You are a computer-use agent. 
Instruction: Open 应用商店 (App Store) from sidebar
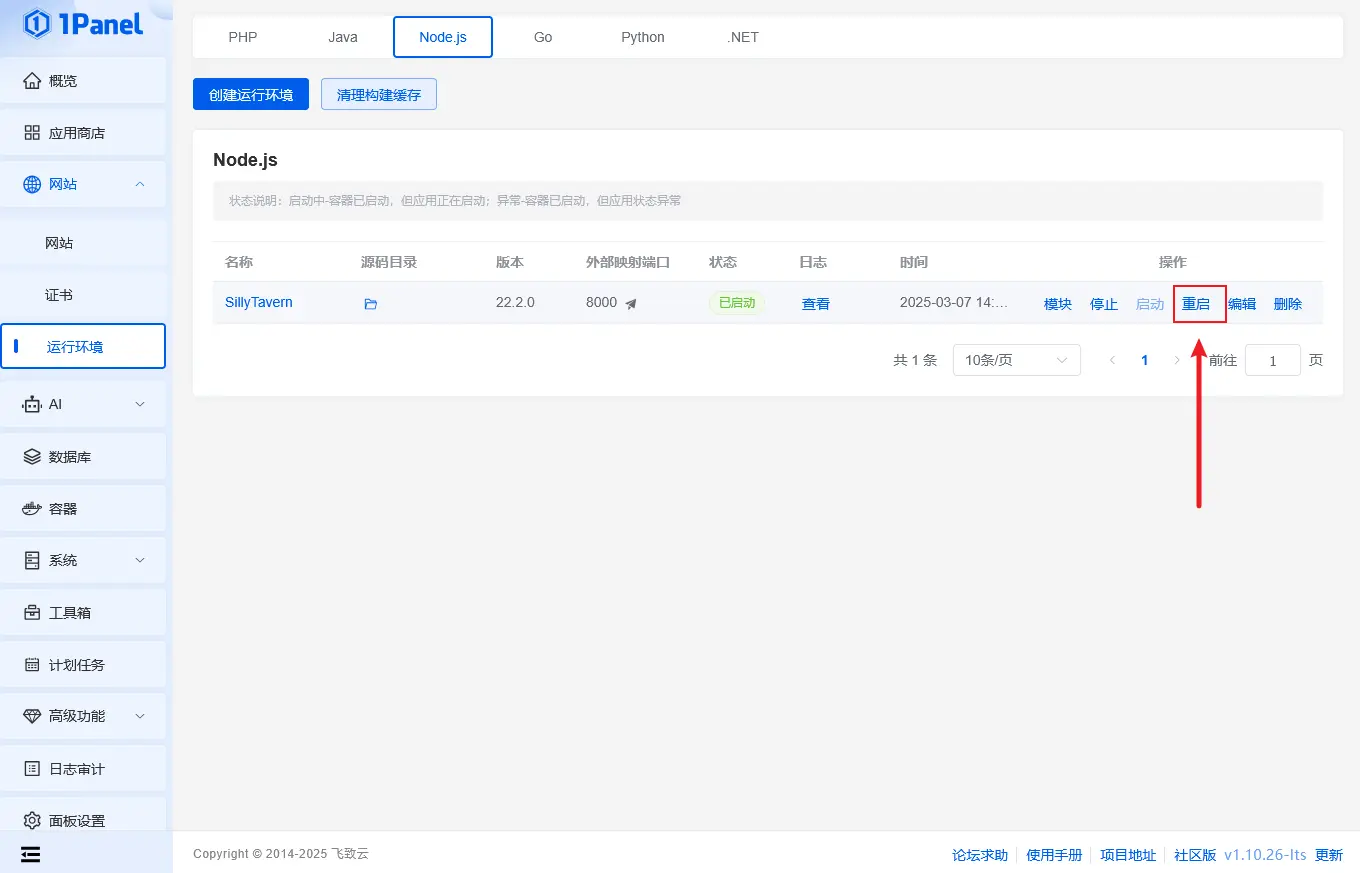coord(76,133)
